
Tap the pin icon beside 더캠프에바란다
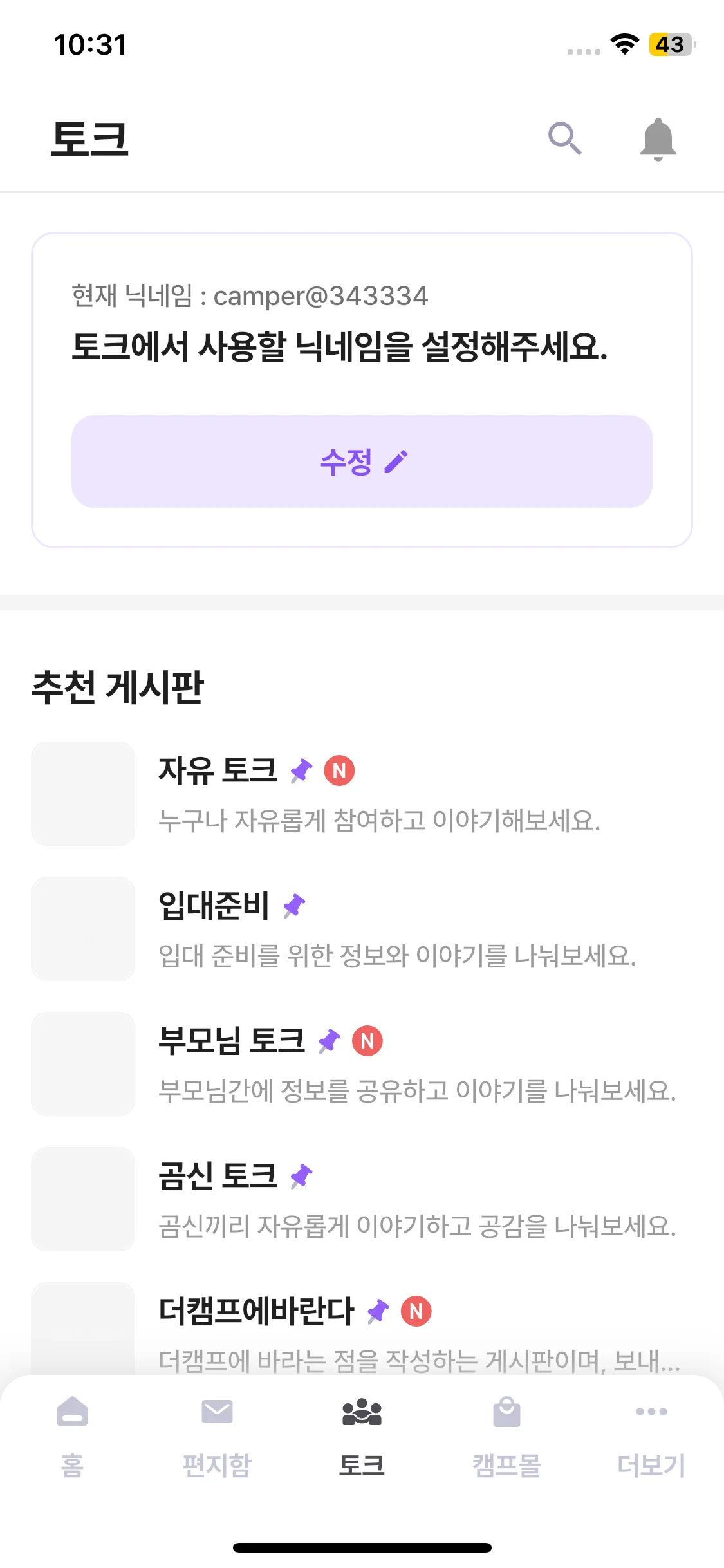(x=378, y=1311)
